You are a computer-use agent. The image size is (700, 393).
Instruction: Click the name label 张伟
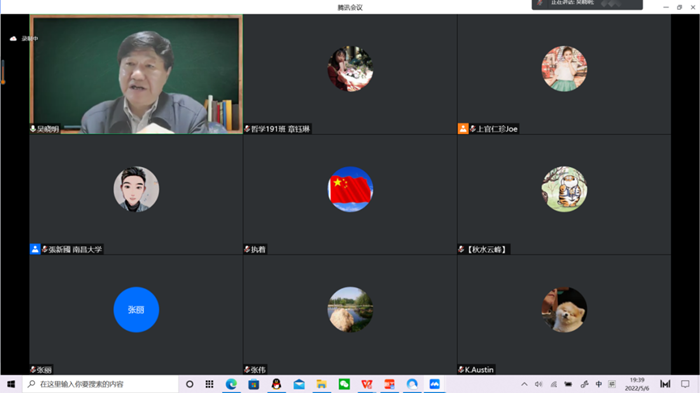coord(258,370)
